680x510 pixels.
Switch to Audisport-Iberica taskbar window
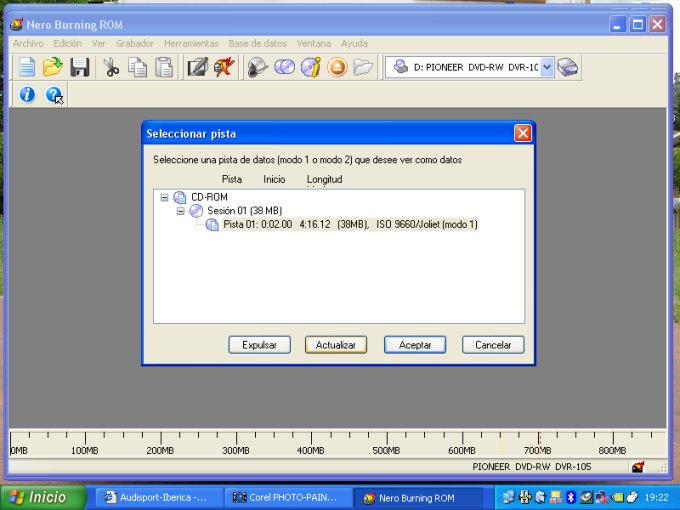click(159, 497)
